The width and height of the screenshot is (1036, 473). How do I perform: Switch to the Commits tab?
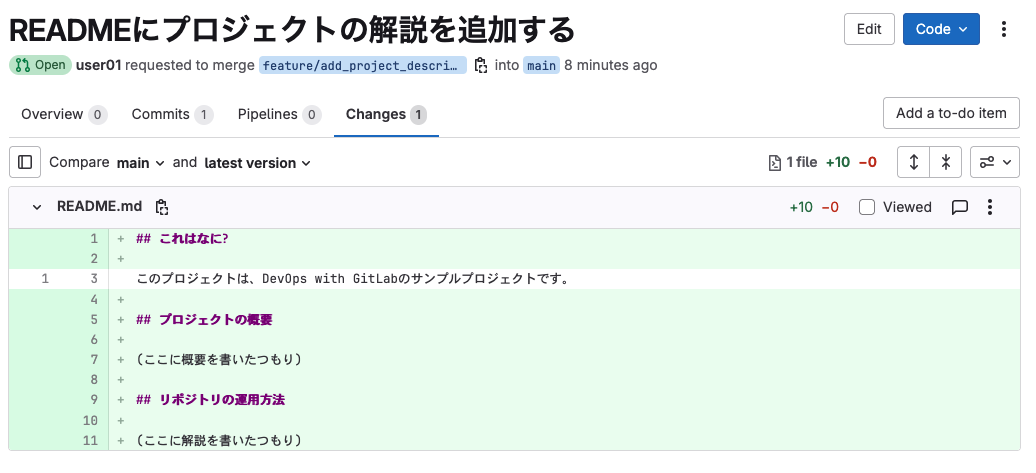coord(172,114)
